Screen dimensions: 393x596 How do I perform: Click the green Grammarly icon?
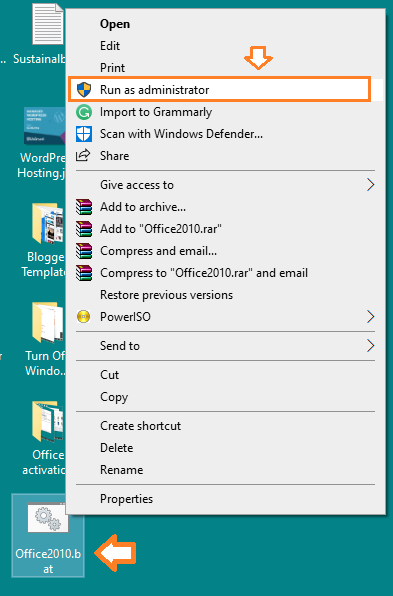tap(84, 112)
